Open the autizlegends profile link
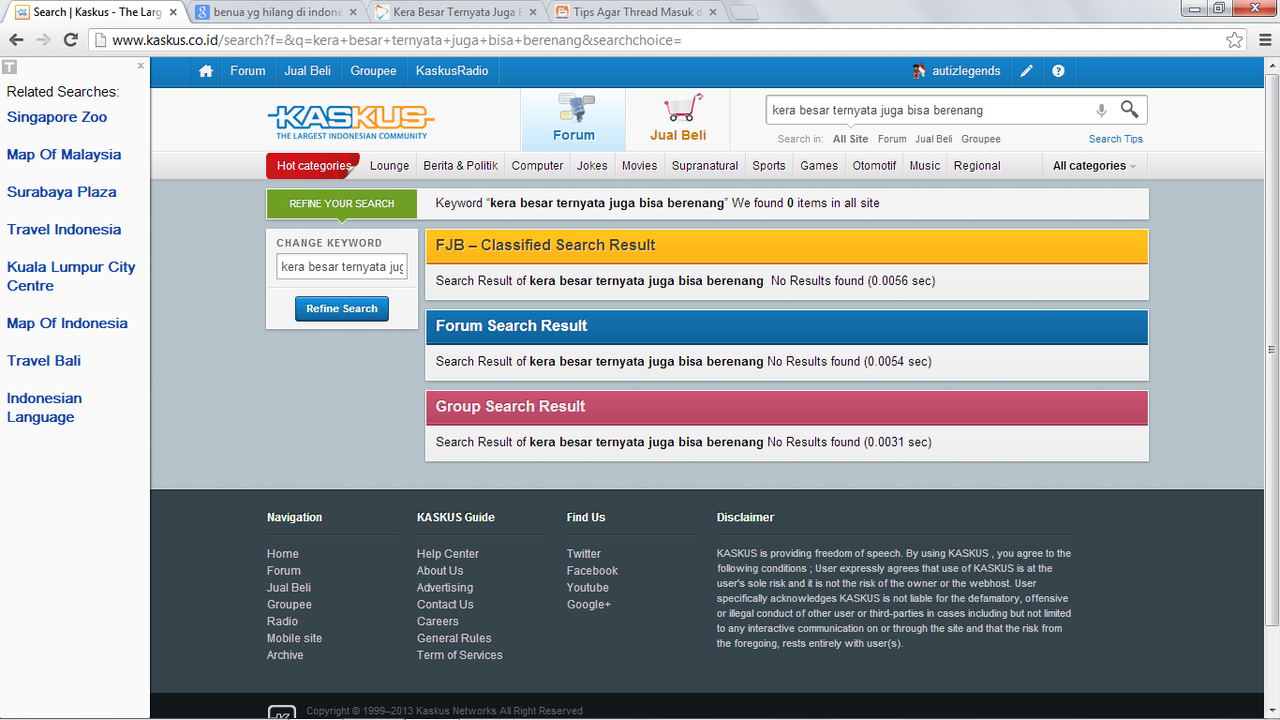The height and width of the screenshot is (720, 1280). [966, 71]
